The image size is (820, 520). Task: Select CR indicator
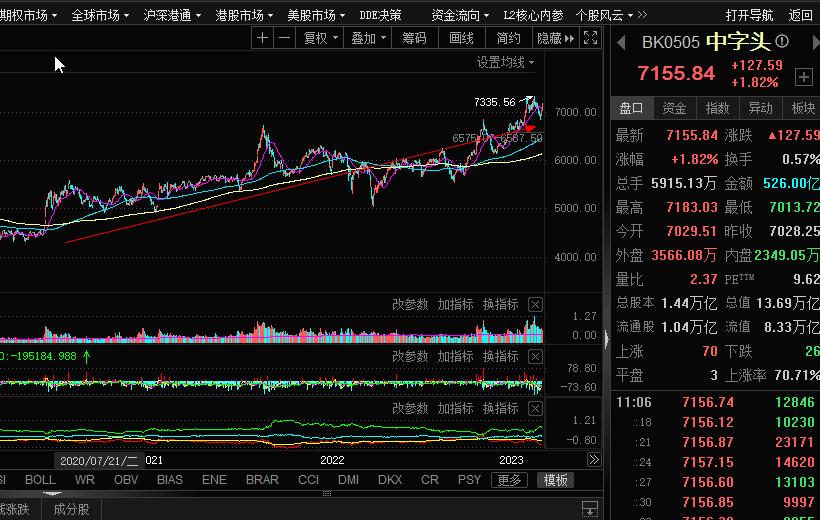tap(430, 480)
